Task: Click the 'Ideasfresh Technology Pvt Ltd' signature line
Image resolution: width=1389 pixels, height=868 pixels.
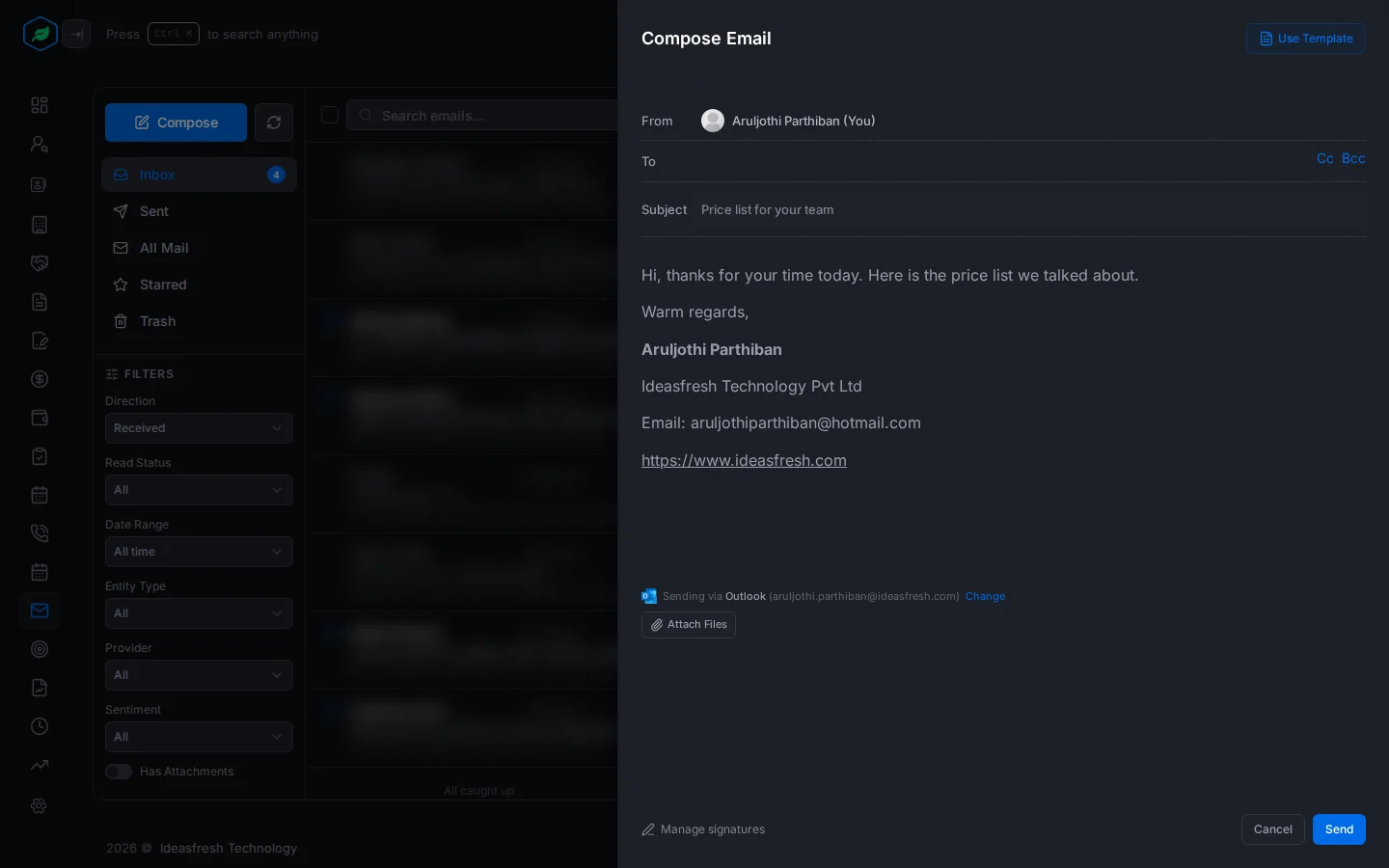Action: pyautogui.click(x=751, y=386)
